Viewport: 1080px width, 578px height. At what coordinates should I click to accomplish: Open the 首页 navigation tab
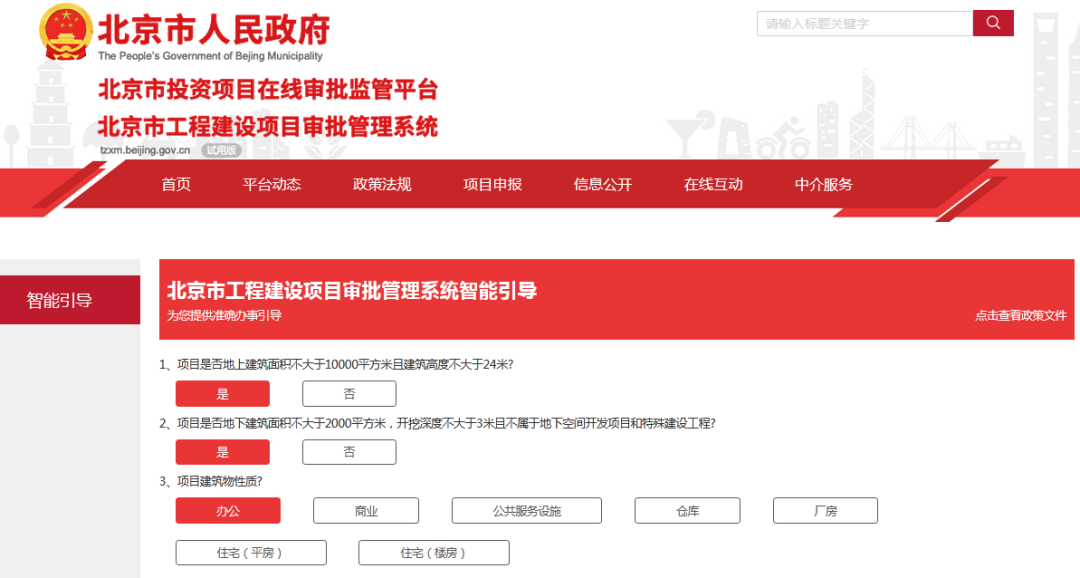pyautogui.click(x=176, y=184)
